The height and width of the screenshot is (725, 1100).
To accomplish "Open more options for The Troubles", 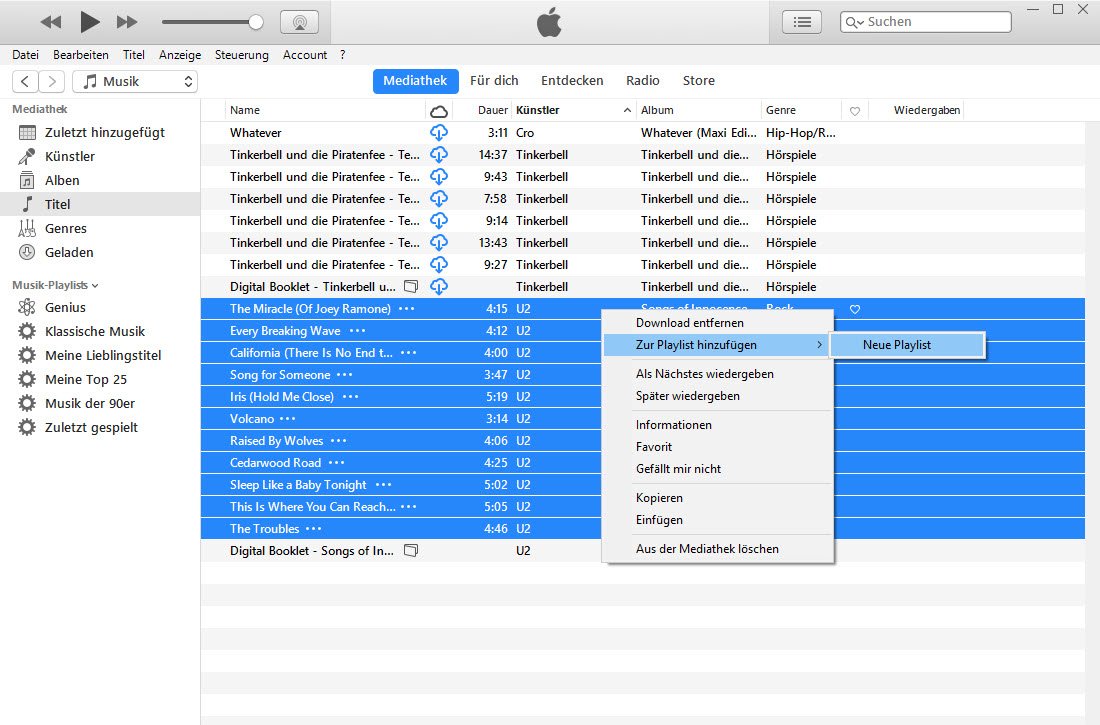I will click(x=314, y=528).
